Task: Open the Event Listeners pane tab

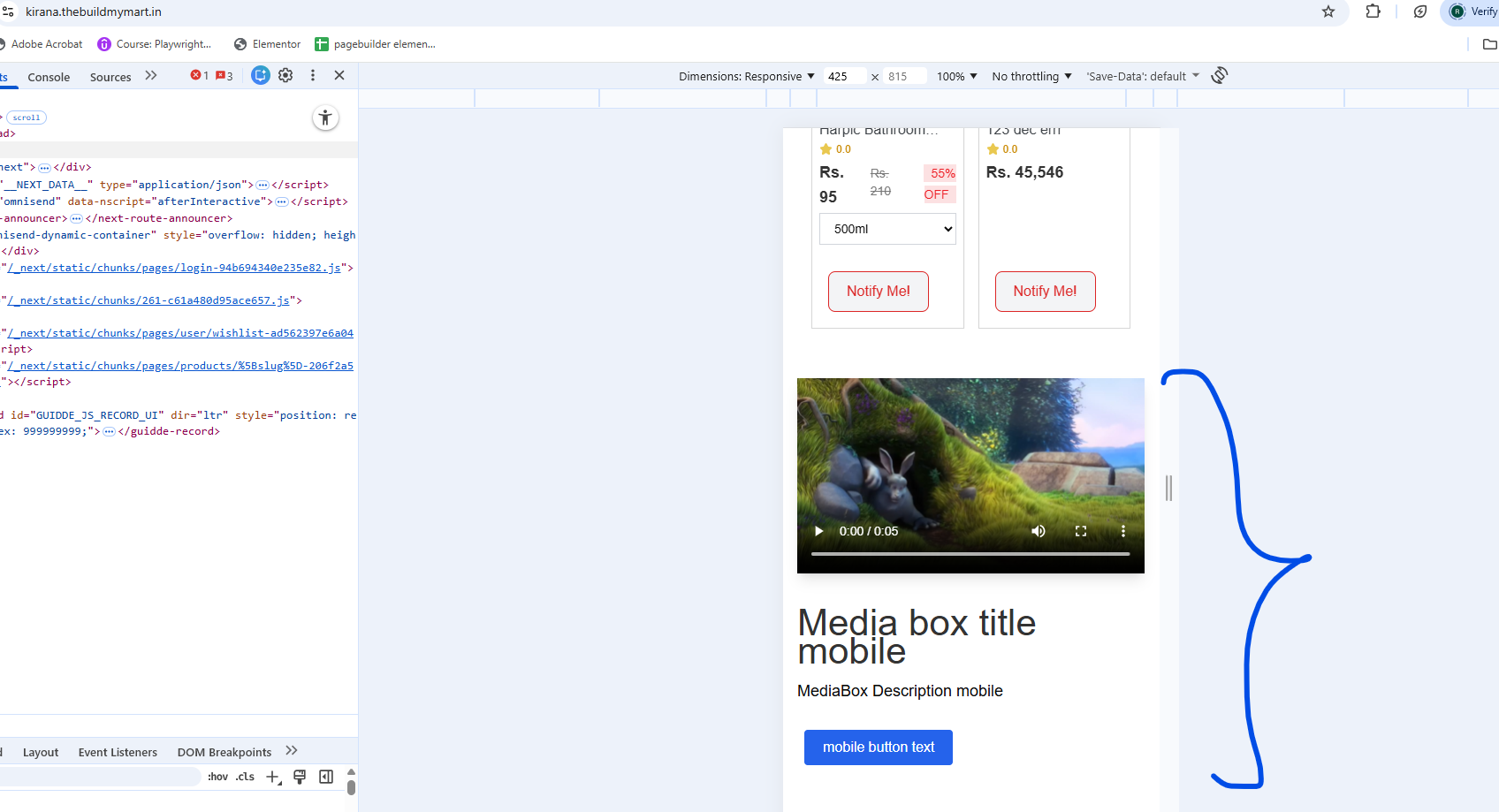Action: 118,753
